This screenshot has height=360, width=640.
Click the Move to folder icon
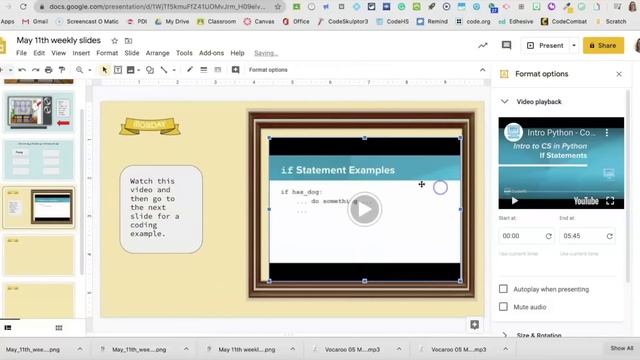(x=128, y=41)
